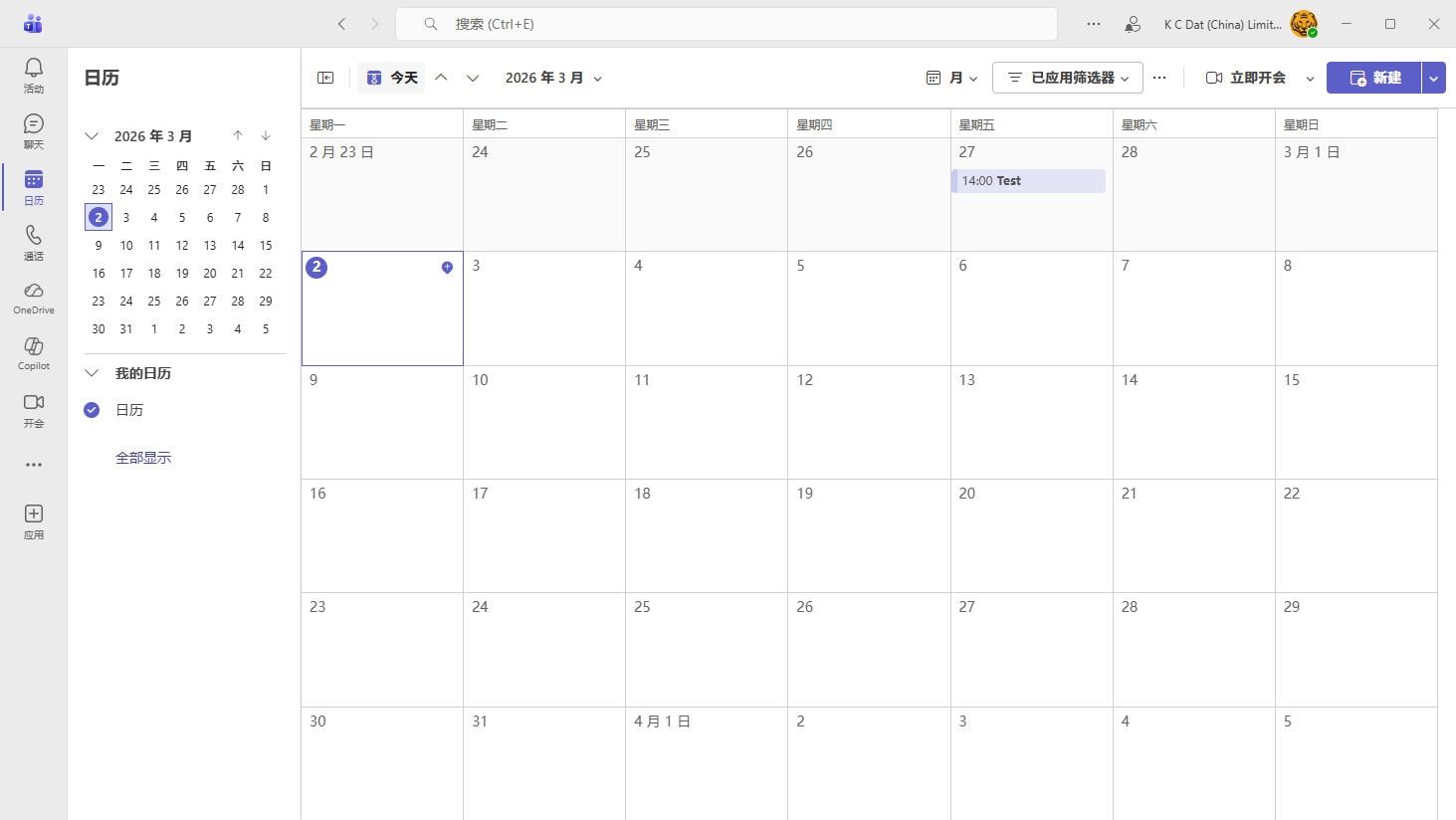Screen dimensions: 1456x820
Task: Collapse the calendar side pane
Action: click(x=324, y=77)
